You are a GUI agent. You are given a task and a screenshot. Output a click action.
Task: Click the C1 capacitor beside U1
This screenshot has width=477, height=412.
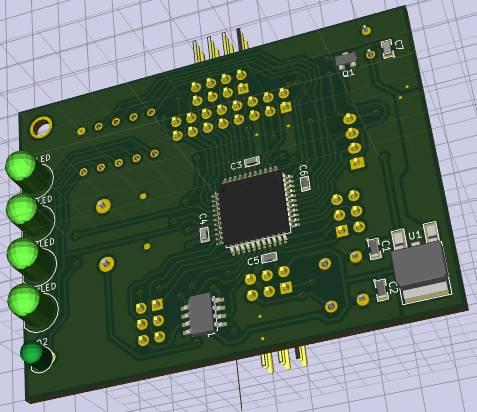[x=374, y=249]
